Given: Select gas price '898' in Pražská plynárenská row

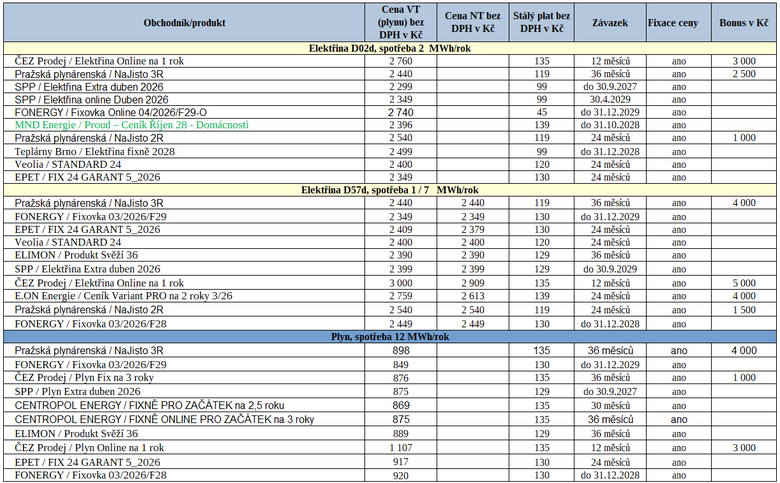Looking at the screenshot, I should pyautogui.click(x=400, y=351).
